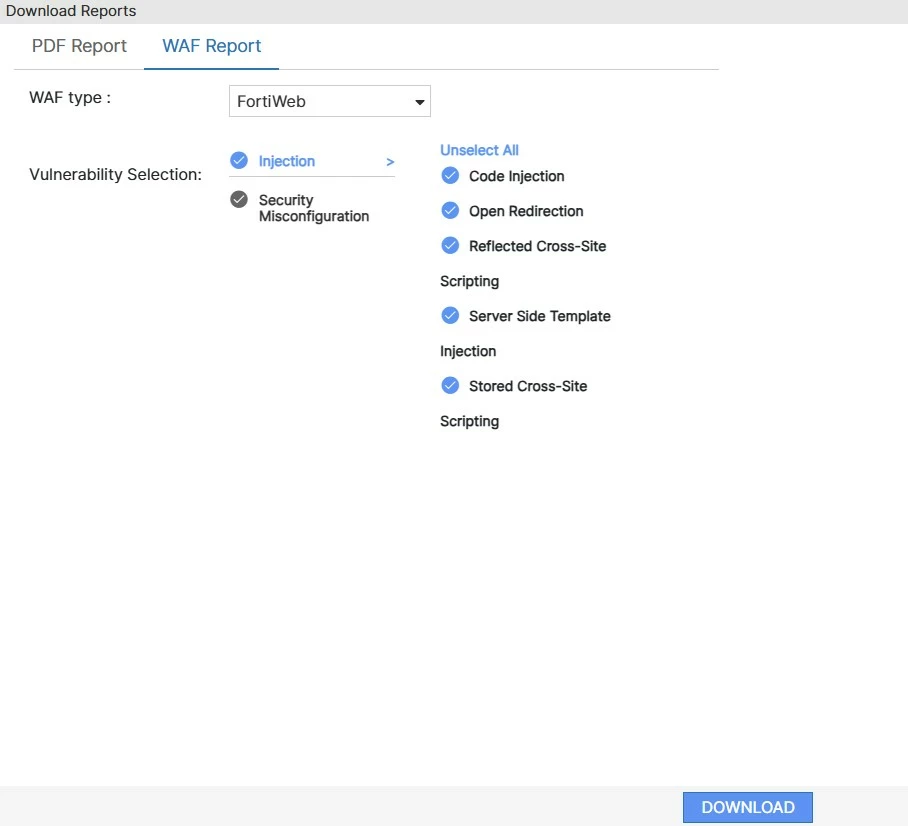Uncheck Stored Cross-Site Scripting checkbox

pos(450,385)
